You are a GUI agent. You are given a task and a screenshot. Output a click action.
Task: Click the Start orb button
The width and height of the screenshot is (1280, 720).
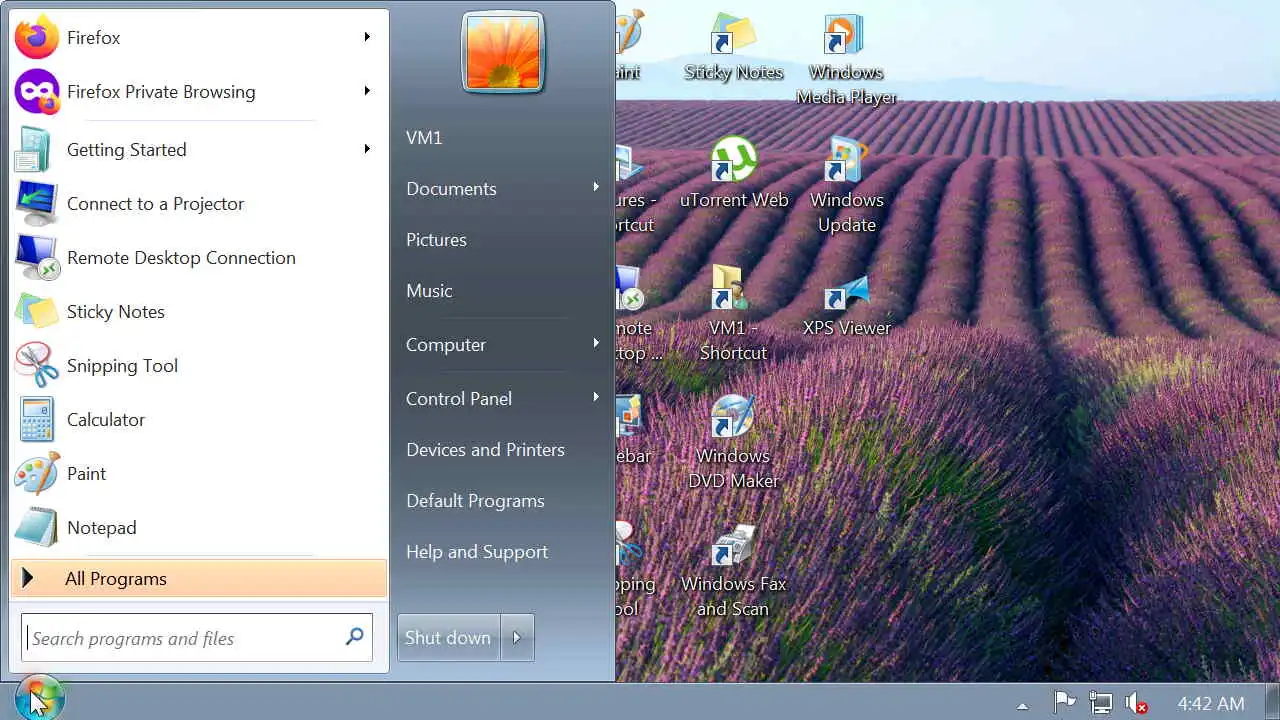click(x=39, y=699)
